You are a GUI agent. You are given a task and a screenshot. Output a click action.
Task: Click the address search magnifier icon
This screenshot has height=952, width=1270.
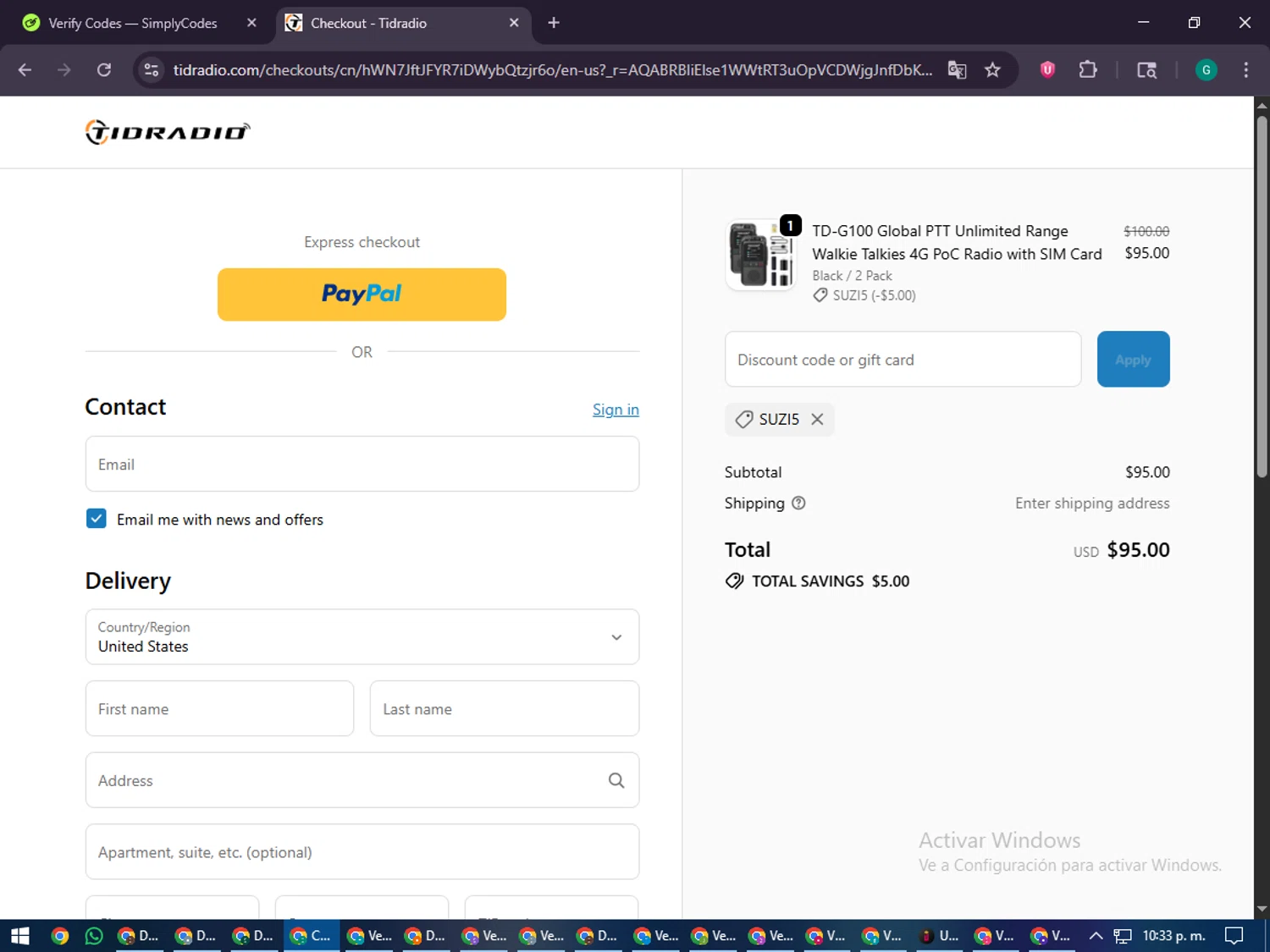616,780
